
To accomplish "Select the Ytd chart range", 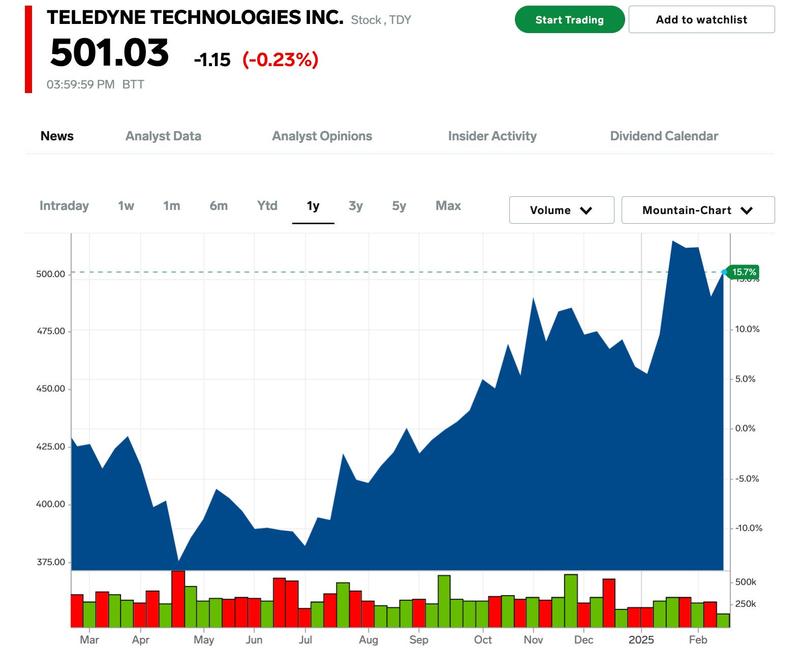I will 267,206.
